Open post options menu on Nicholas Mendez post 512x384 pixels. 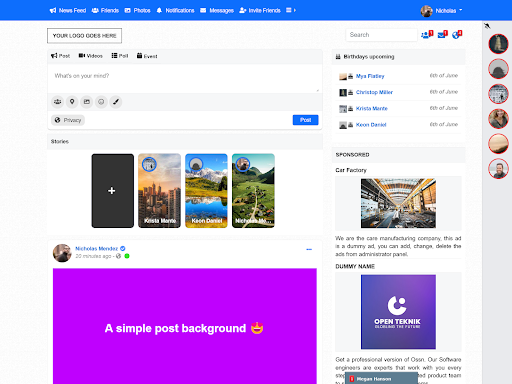pos(309,249)
